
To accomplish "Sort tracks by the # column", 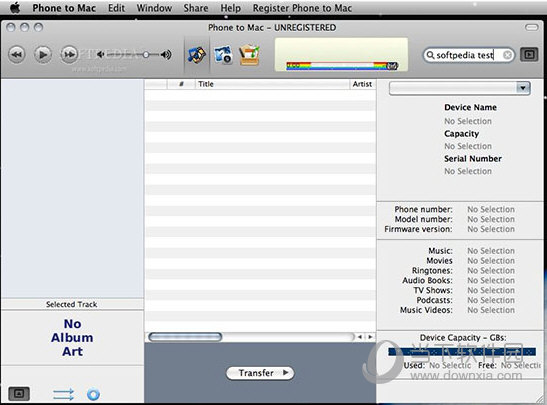I will (x=181, y=84).
